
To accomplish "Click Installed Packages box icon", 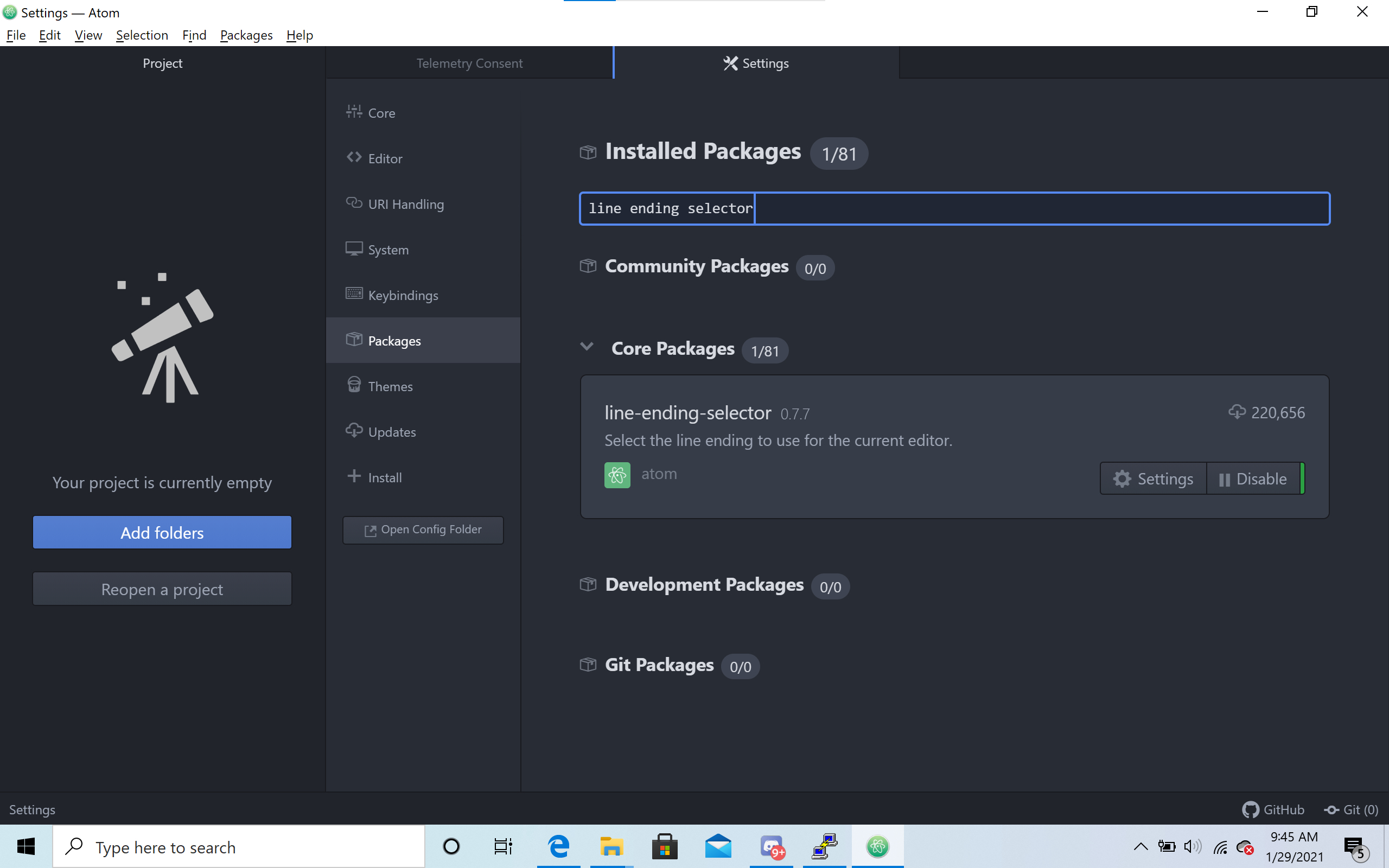I will 588,152.
